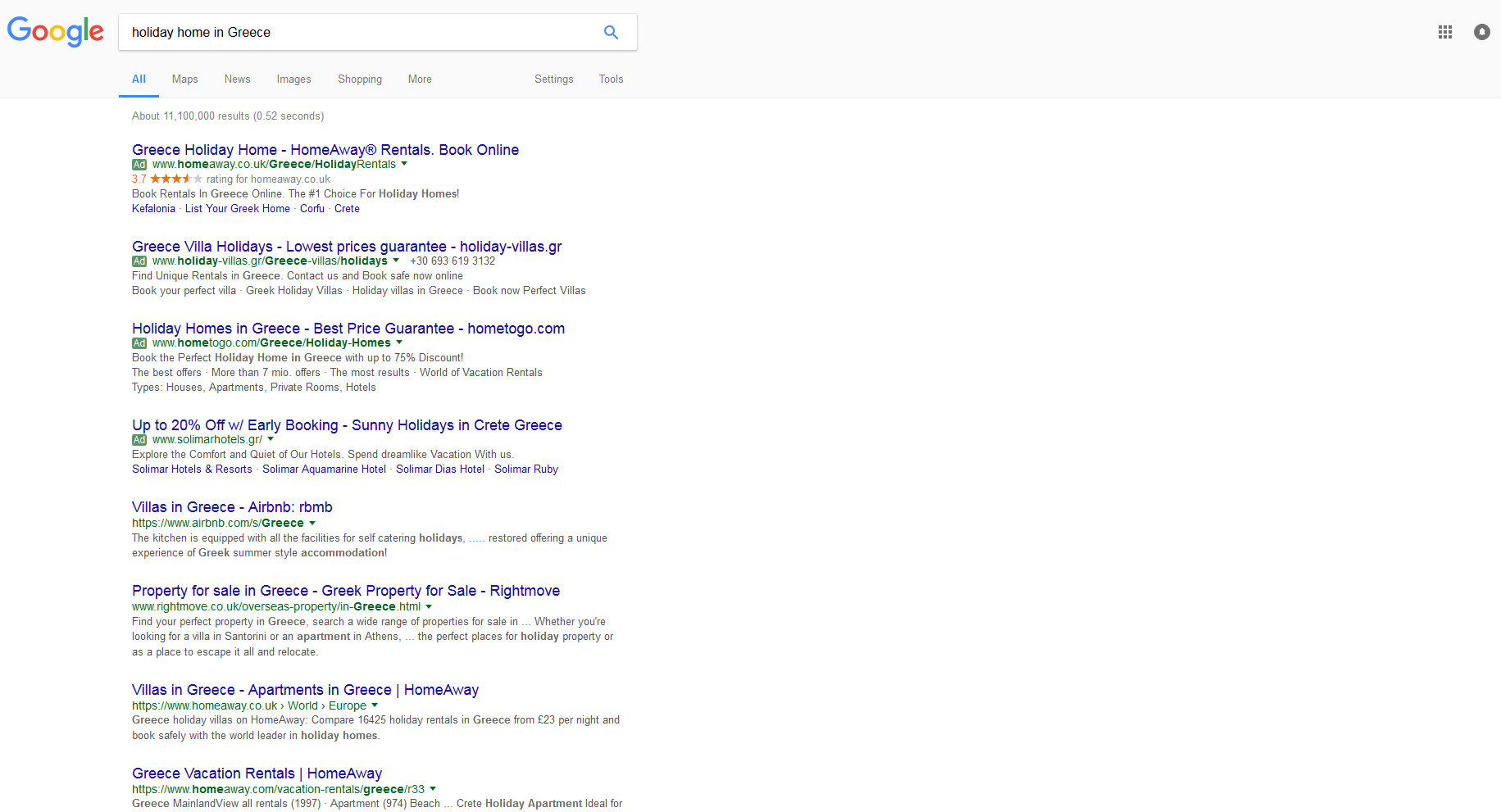Viewport: 1501px width, 812px height.
Task: Click the Ad badge for solimarhotels.gr
Action: (x=139, y=440)
